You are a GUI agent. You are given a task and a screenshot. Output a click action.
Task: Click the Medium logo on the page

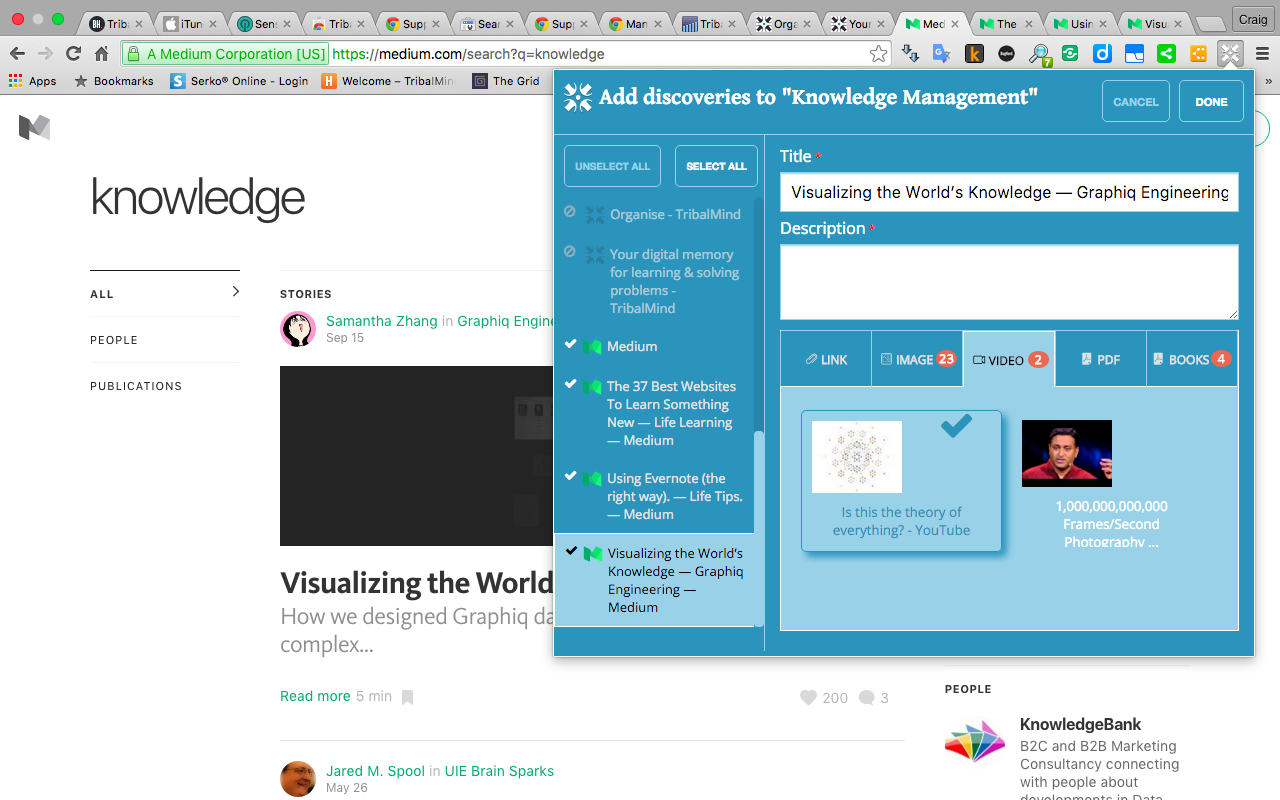point(34,127)
